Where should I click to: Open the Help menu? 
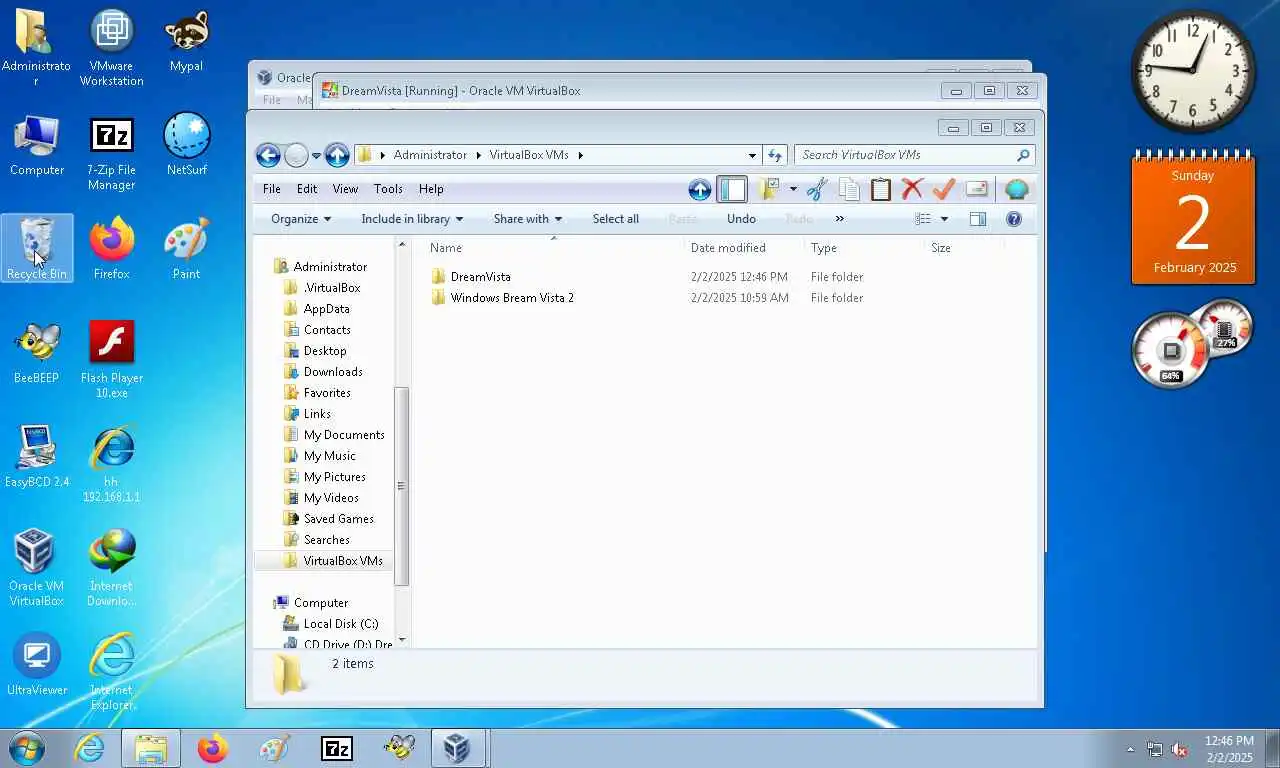coord(431,189)
